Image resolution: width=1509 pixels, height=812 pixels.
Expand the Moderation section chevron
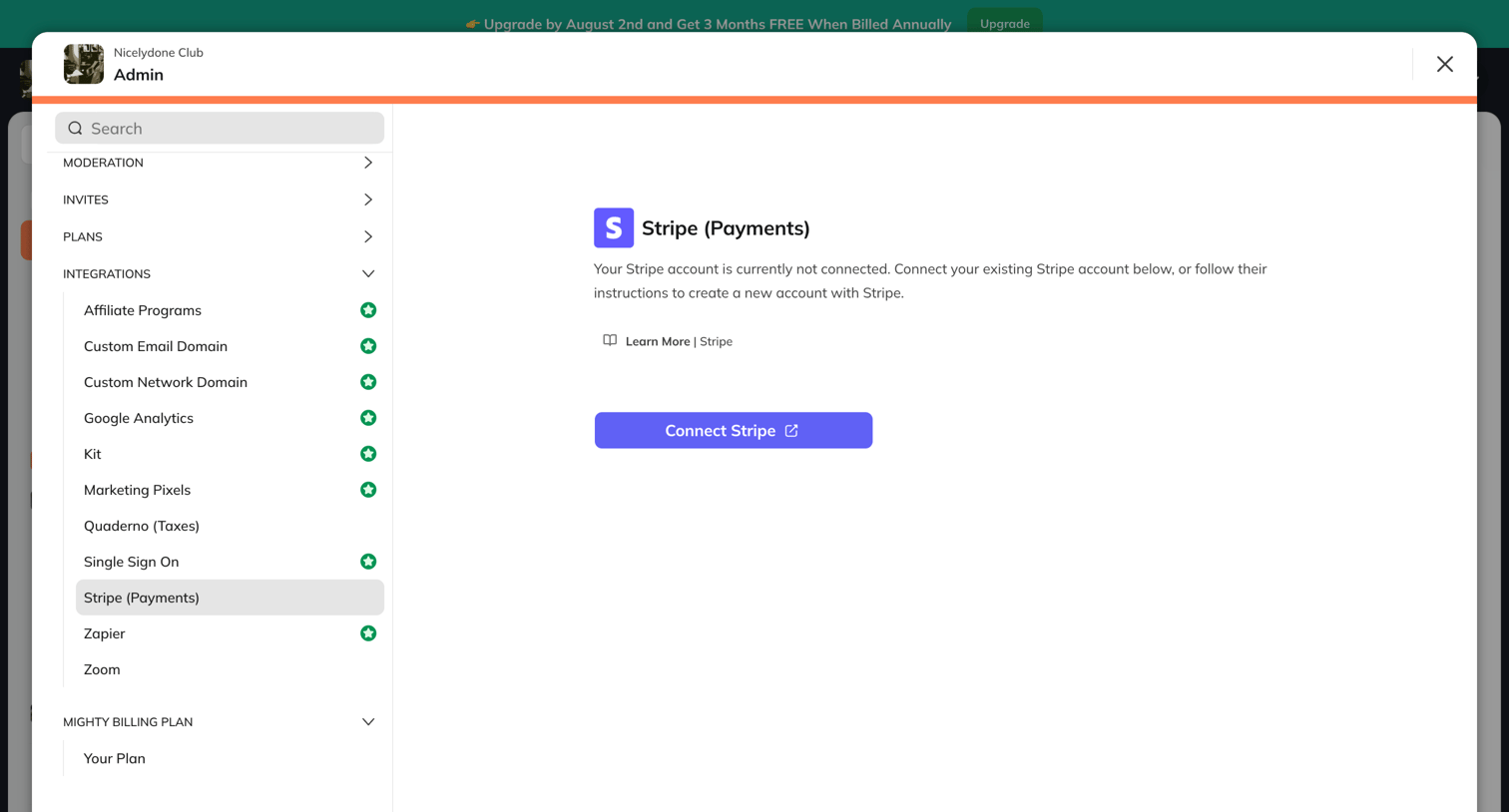coord(368,163)
